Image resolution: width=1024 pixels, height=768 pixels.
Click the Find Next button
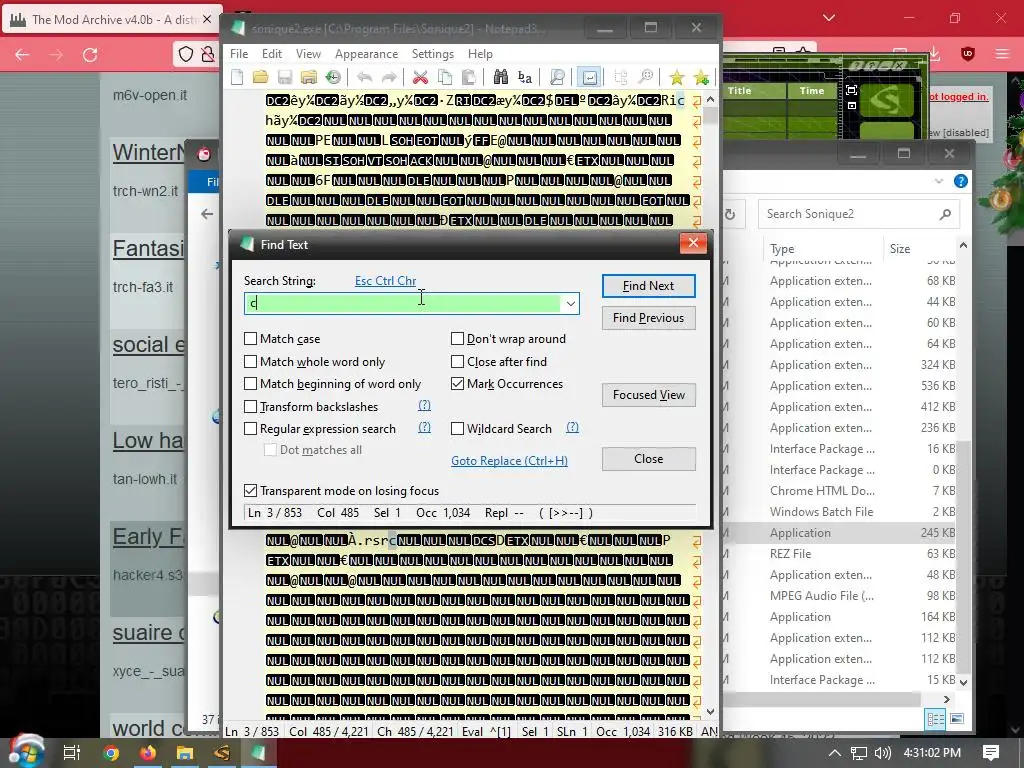(648, 285)
